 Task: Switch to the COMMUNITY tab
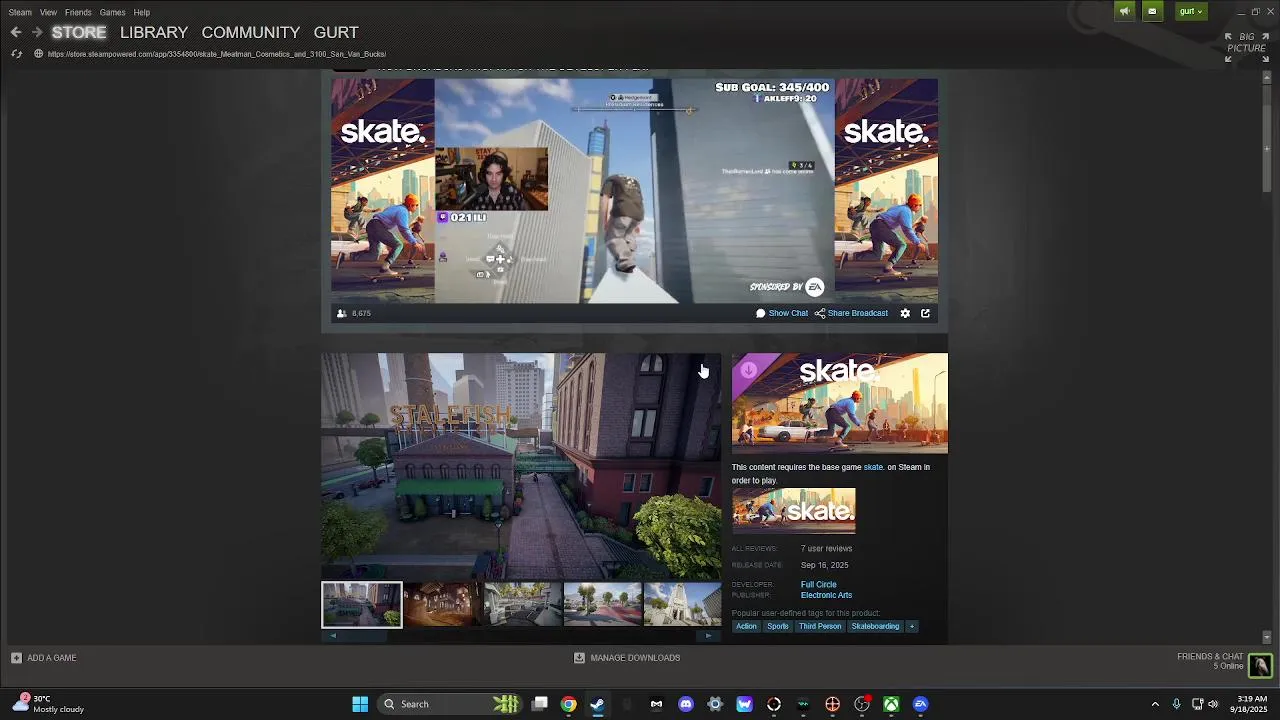(251, 32)
